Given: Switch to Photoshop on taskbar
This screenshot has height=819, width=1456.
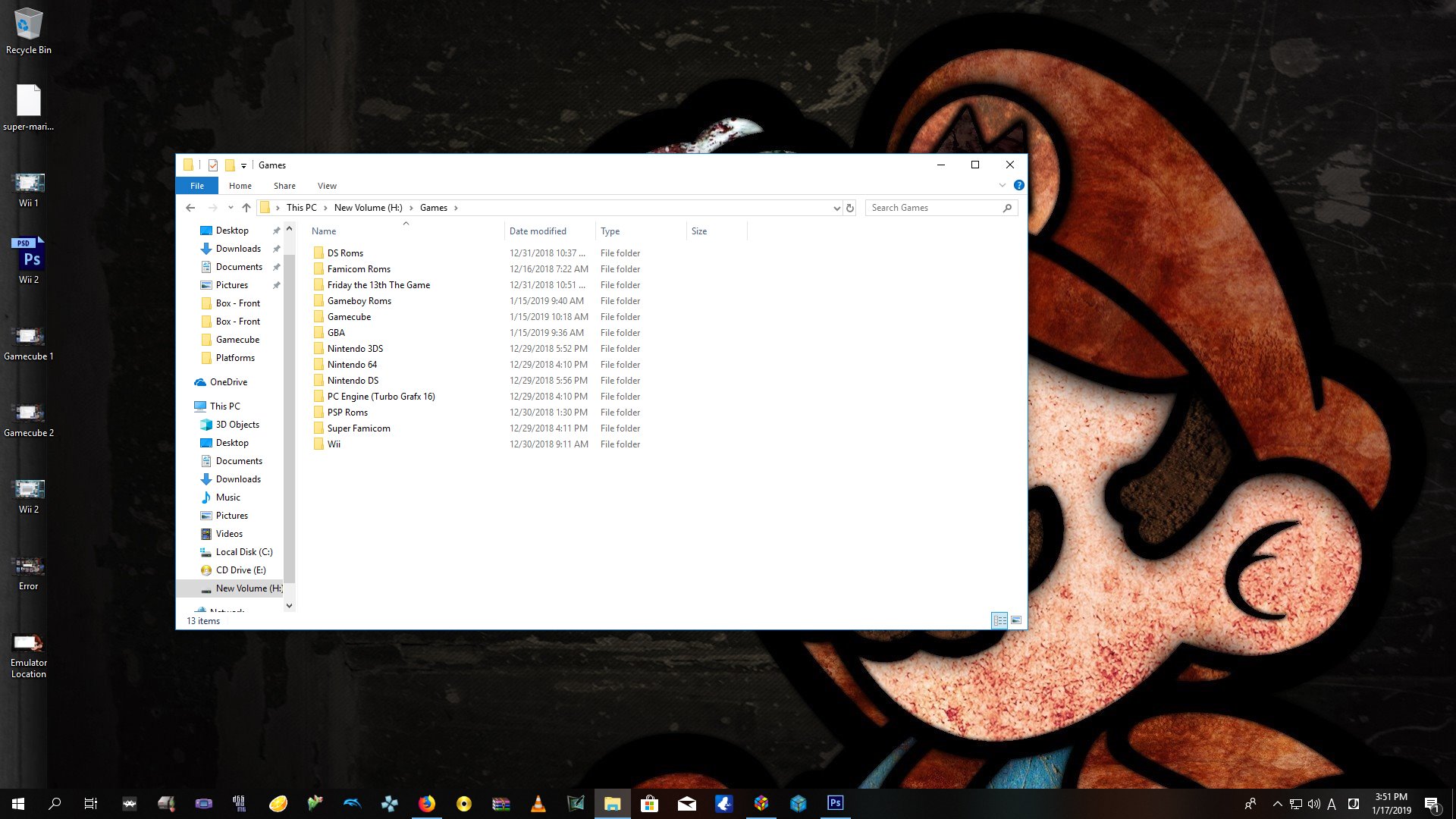Looking at the screenshot, I should coord(836,804).
